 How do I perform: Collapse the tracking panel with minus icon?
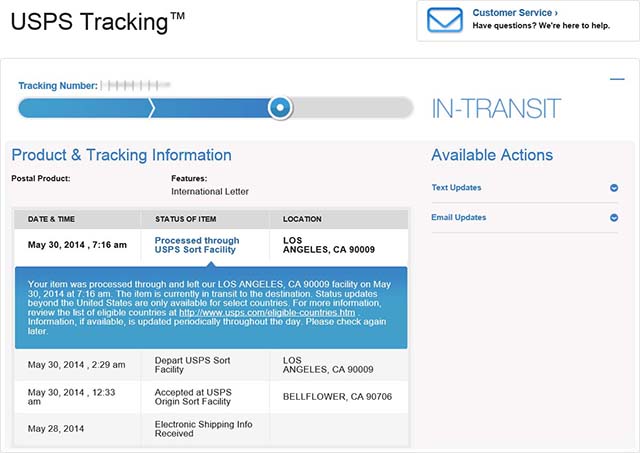[x=617, y=79]
